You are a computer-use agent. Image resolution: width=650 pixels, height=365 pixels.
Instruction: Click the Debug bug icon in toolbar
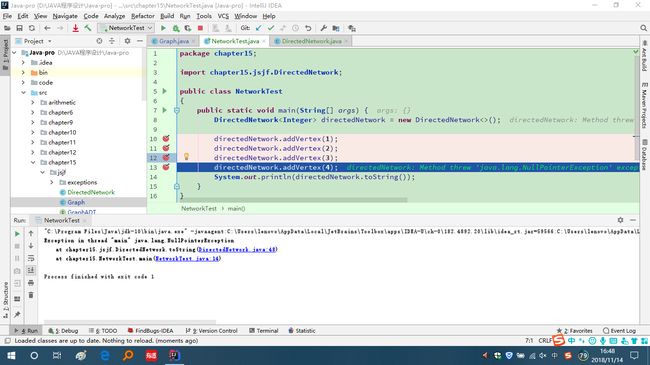(x=176, y=28)
